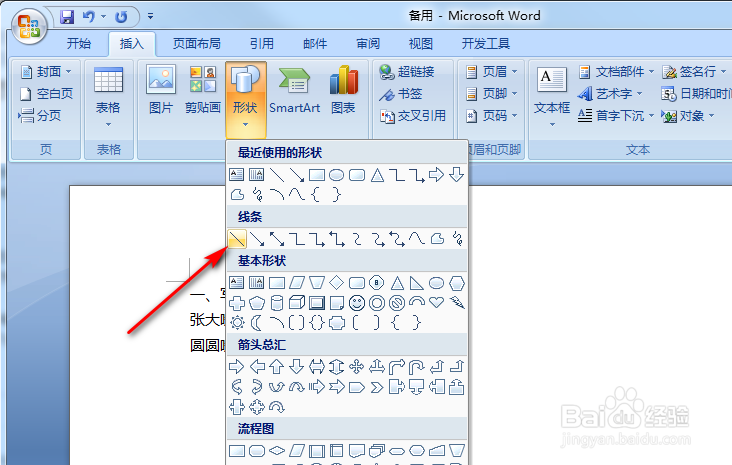The image size is (732, 465).
Task: Open the 剪贴画 clip art pane
Action: (x=203, y=90)
